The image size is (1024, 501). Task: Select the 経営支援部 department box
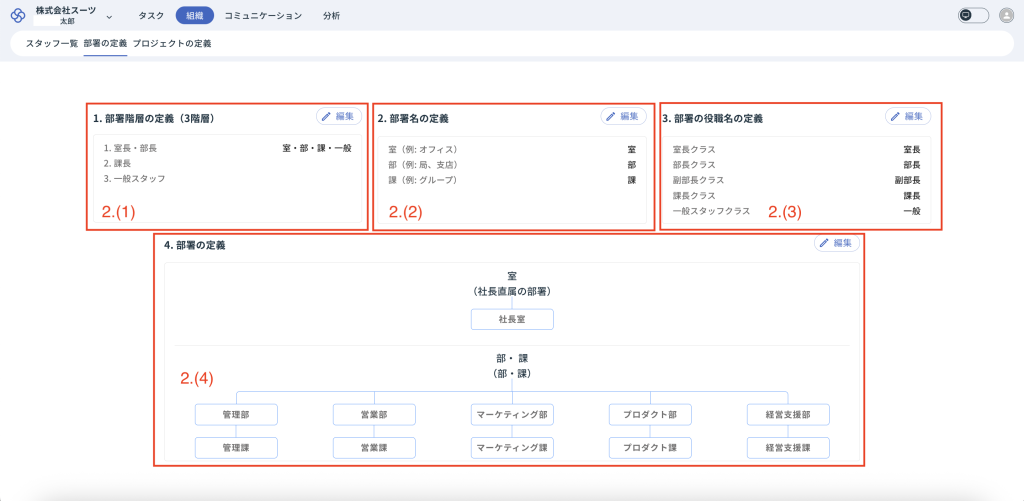click(x=788, y=414)
